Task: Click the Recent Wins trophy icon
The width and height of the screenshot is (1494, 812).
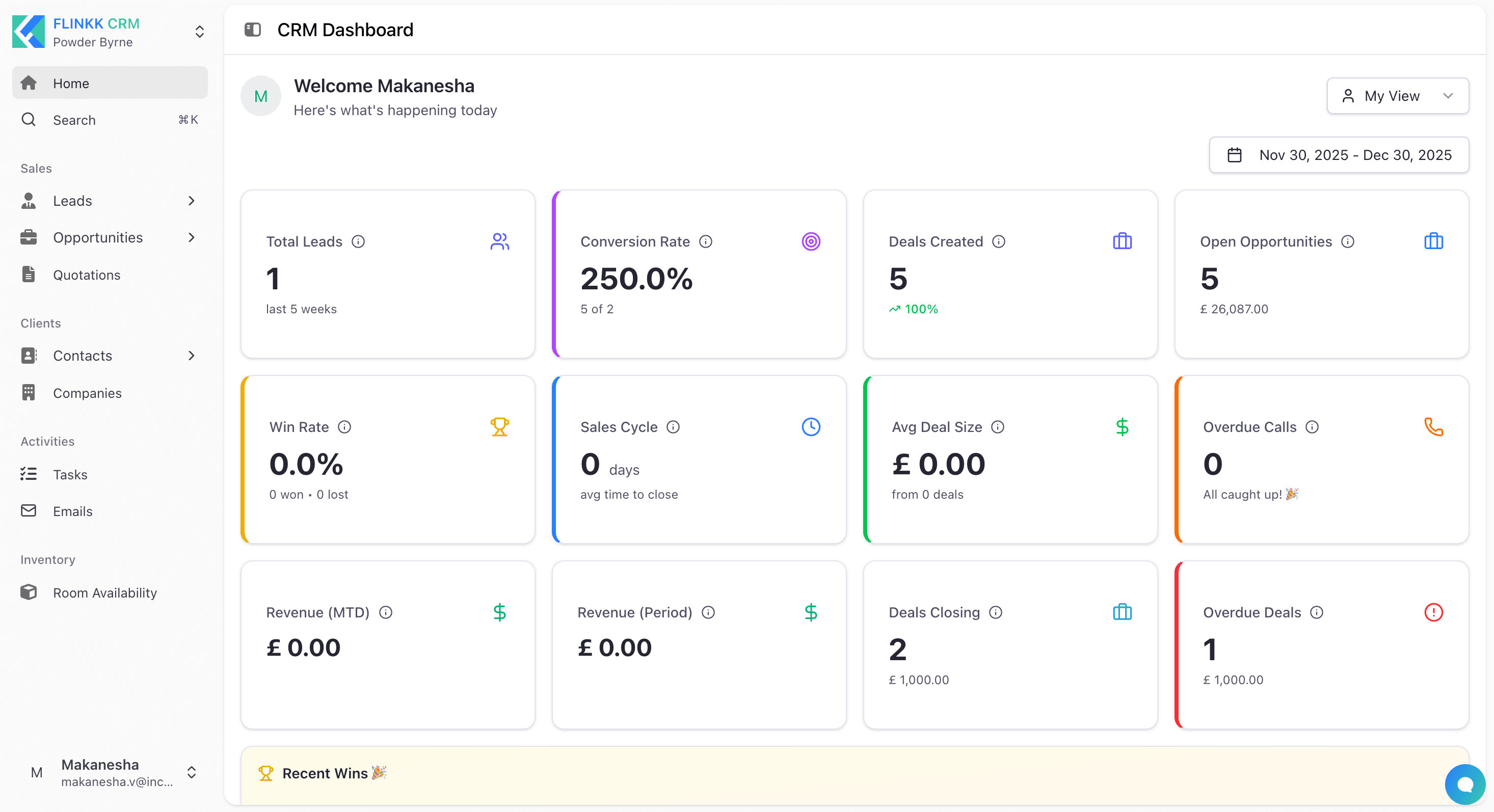Action: pyautogui.click(x=265, y=773)
